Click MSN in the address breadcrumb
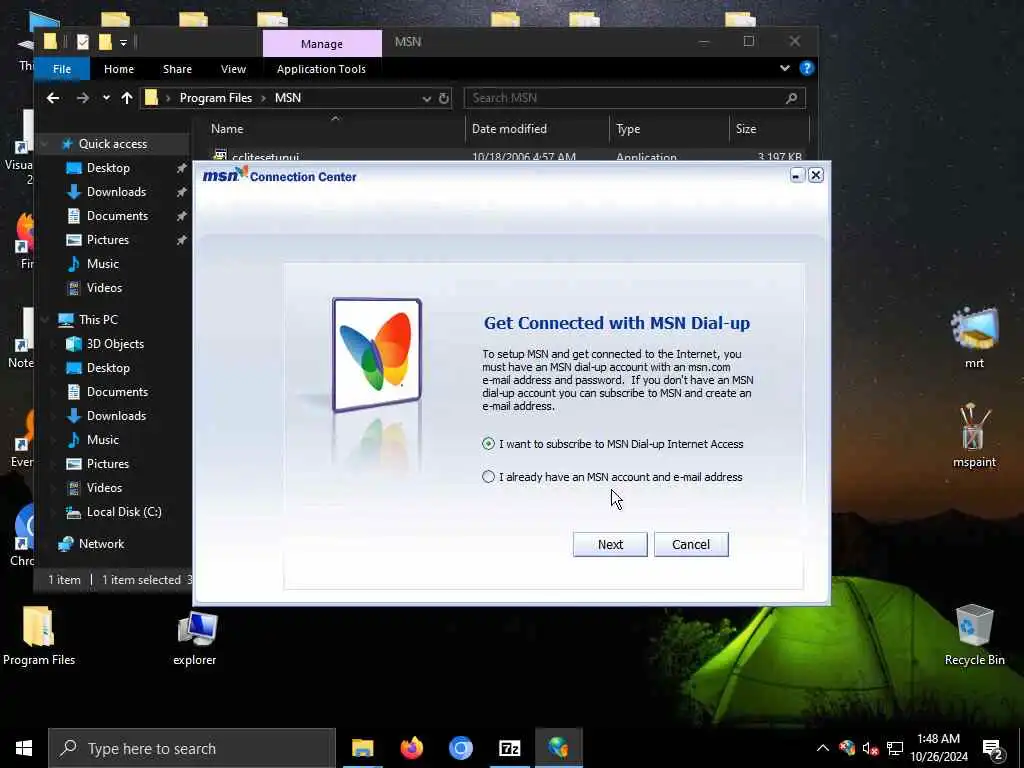1024x768 pixels. click(x=288, y=98)
